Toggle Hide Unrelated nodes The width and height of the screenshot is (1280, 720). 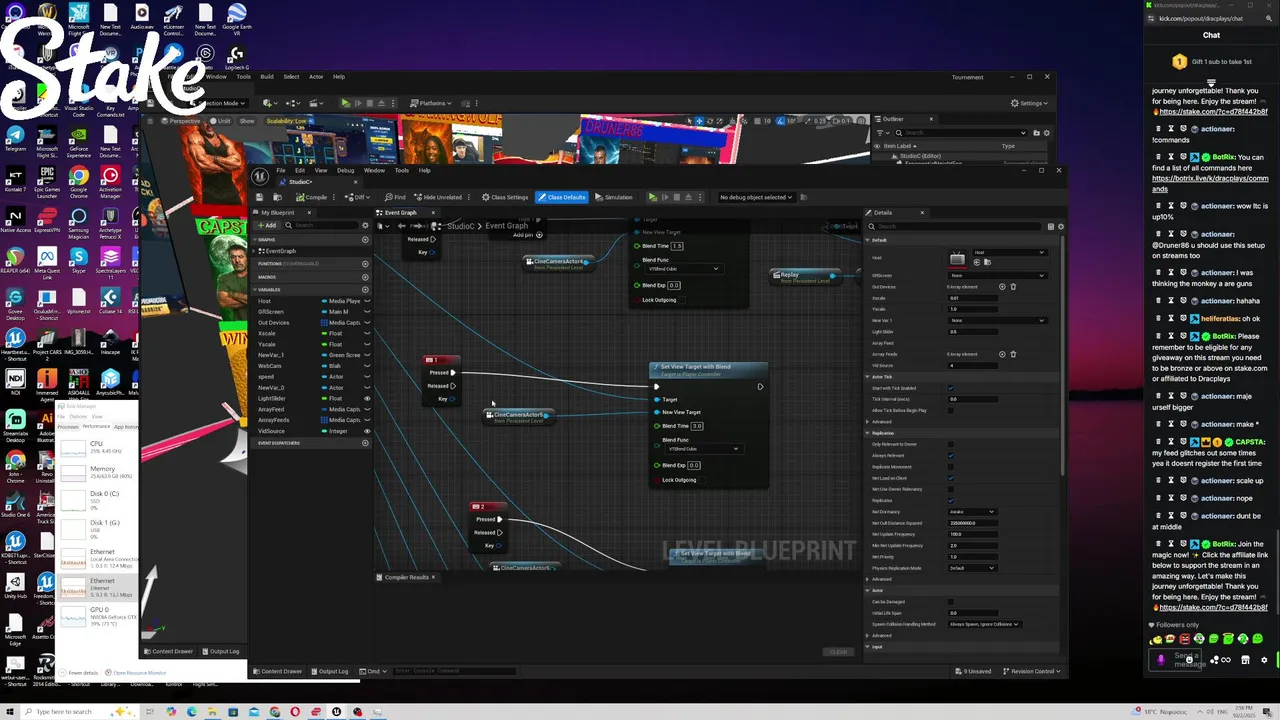click(438, 197)
